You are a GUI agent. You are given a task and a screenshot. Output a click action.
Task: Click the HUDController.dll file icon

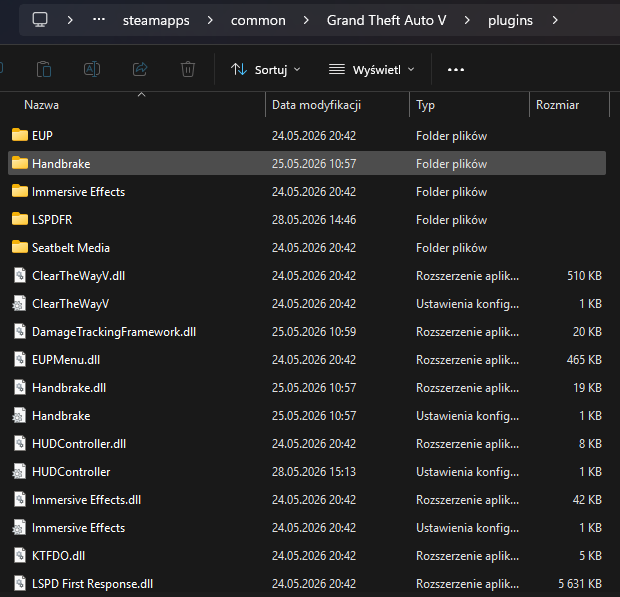20,443
